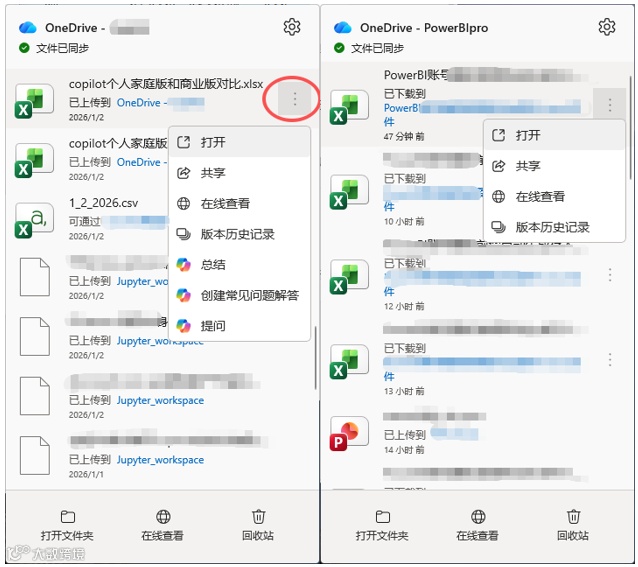Click 打开文件夹 button in left panel
Viewport: 638px width, 567px height.
point(67,526)
